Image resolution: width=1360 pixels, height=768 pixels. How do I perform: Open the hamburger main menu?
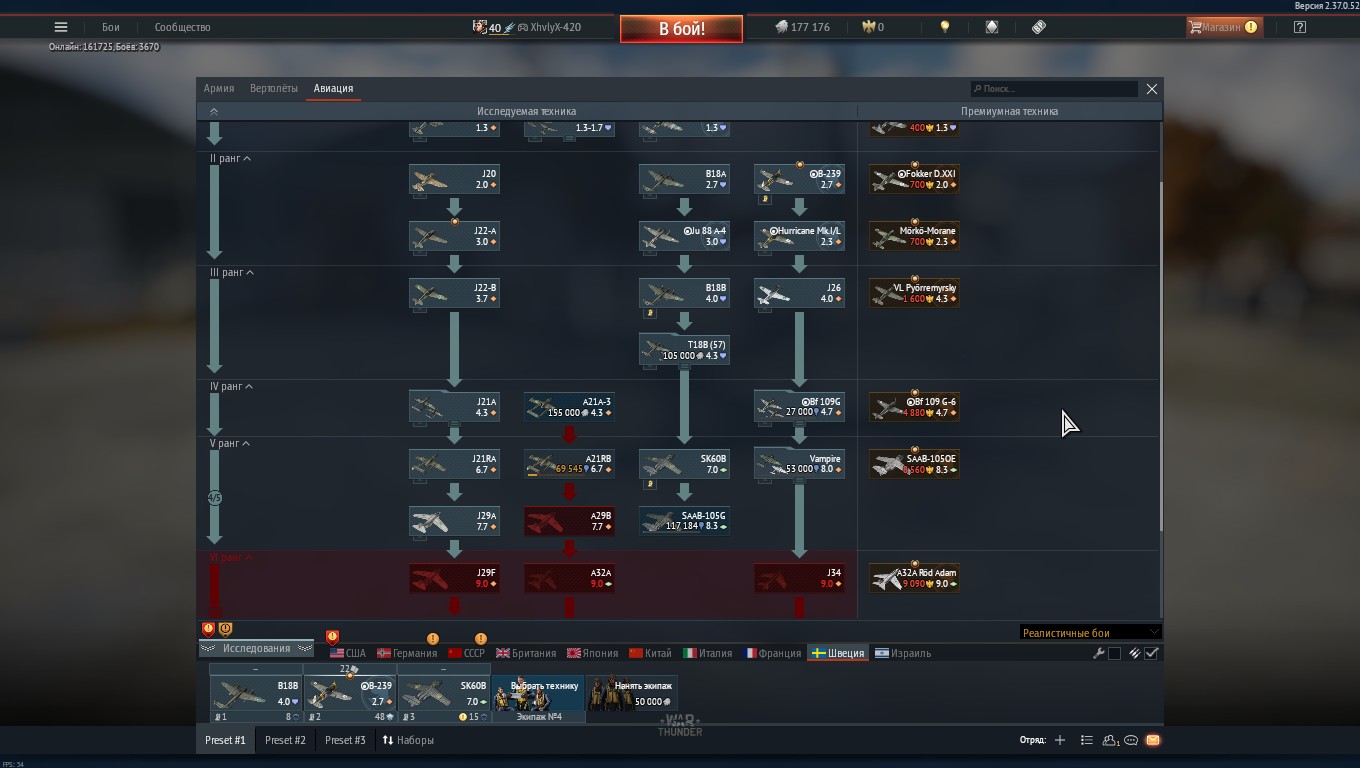point(61,27)
